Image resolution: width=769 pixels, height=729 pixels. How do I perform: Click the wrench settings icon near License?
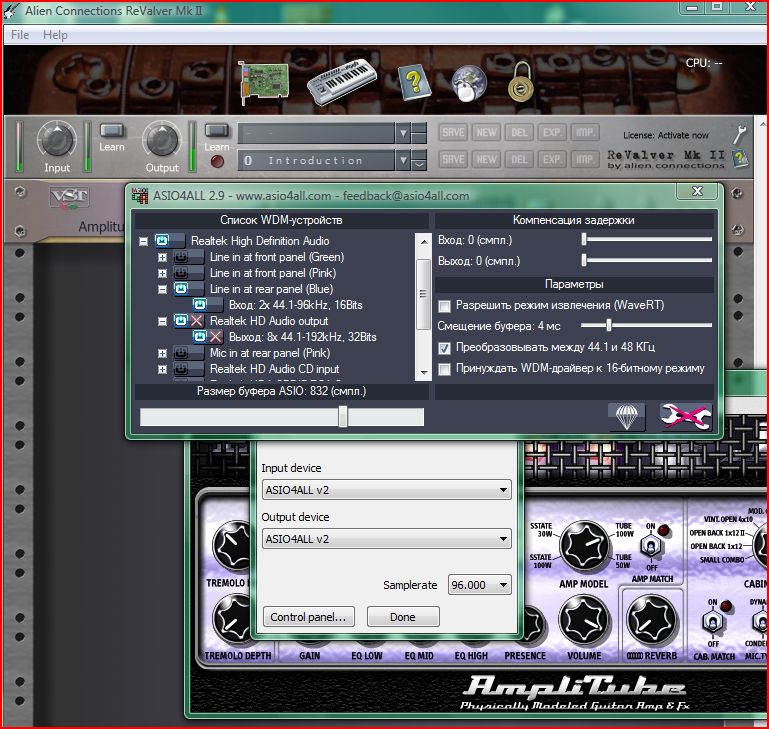pyautogui.click(x=739, y=133)
